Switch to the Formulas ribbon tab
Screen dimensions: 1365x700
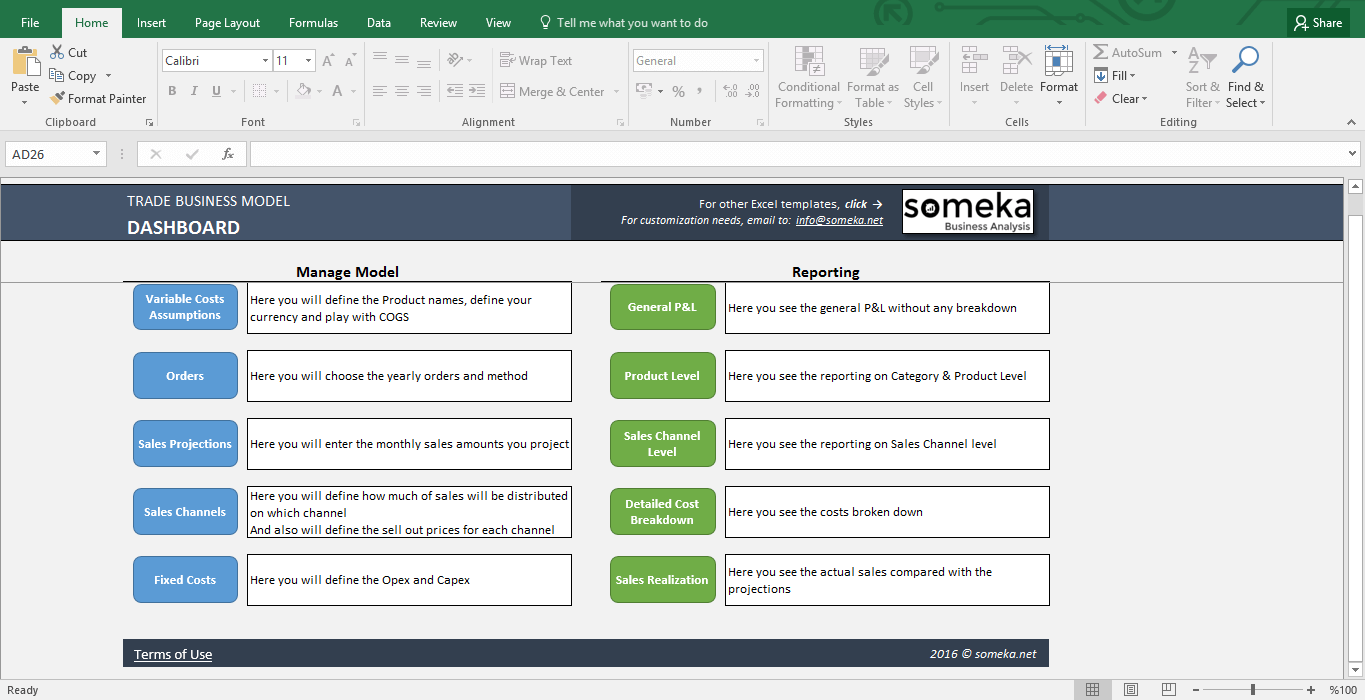(313, 21)
